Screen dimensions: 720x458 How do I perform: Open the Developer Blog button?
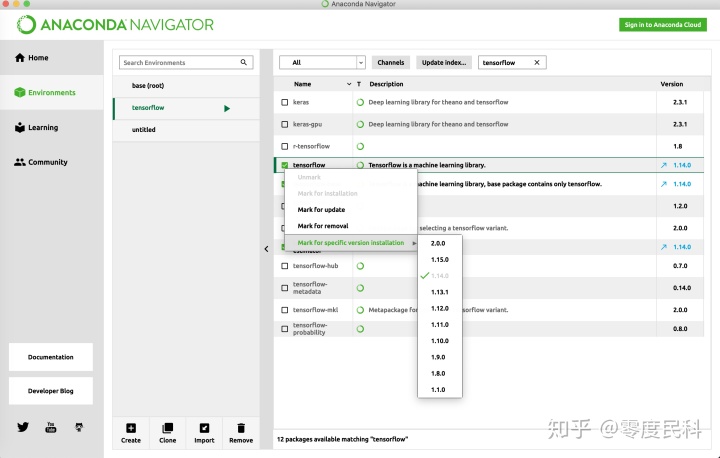tap(51, 391)
